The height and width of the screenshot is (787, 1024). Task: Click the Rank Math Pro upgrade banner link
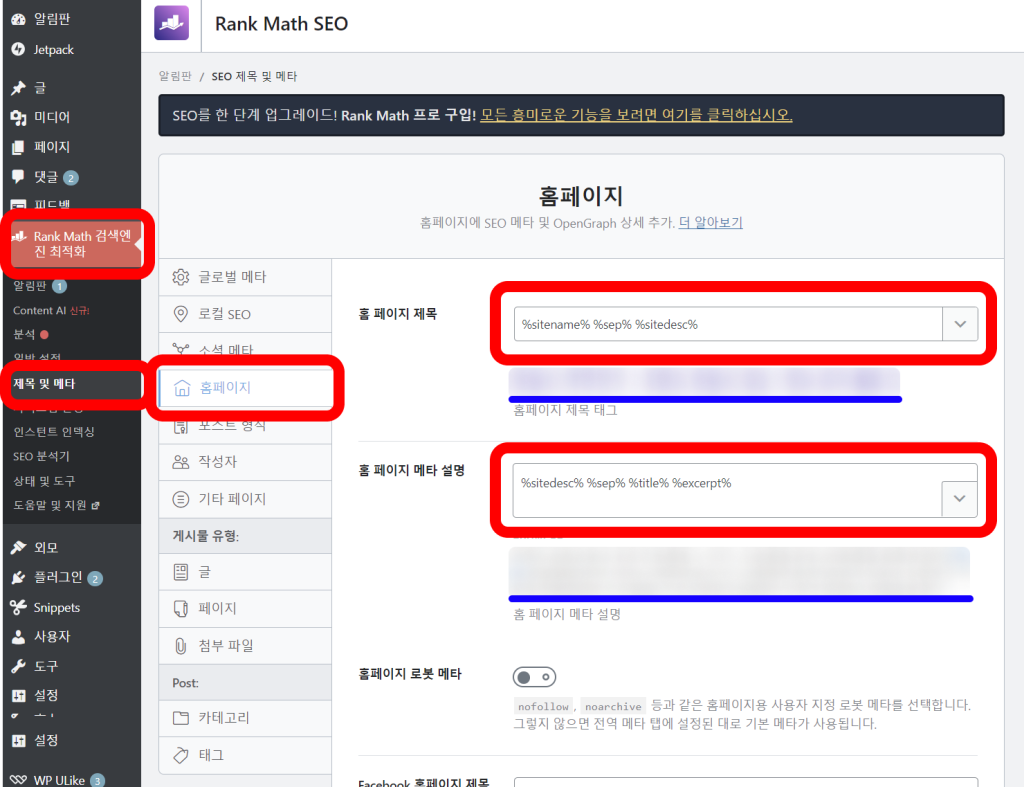tap(636, 116)
